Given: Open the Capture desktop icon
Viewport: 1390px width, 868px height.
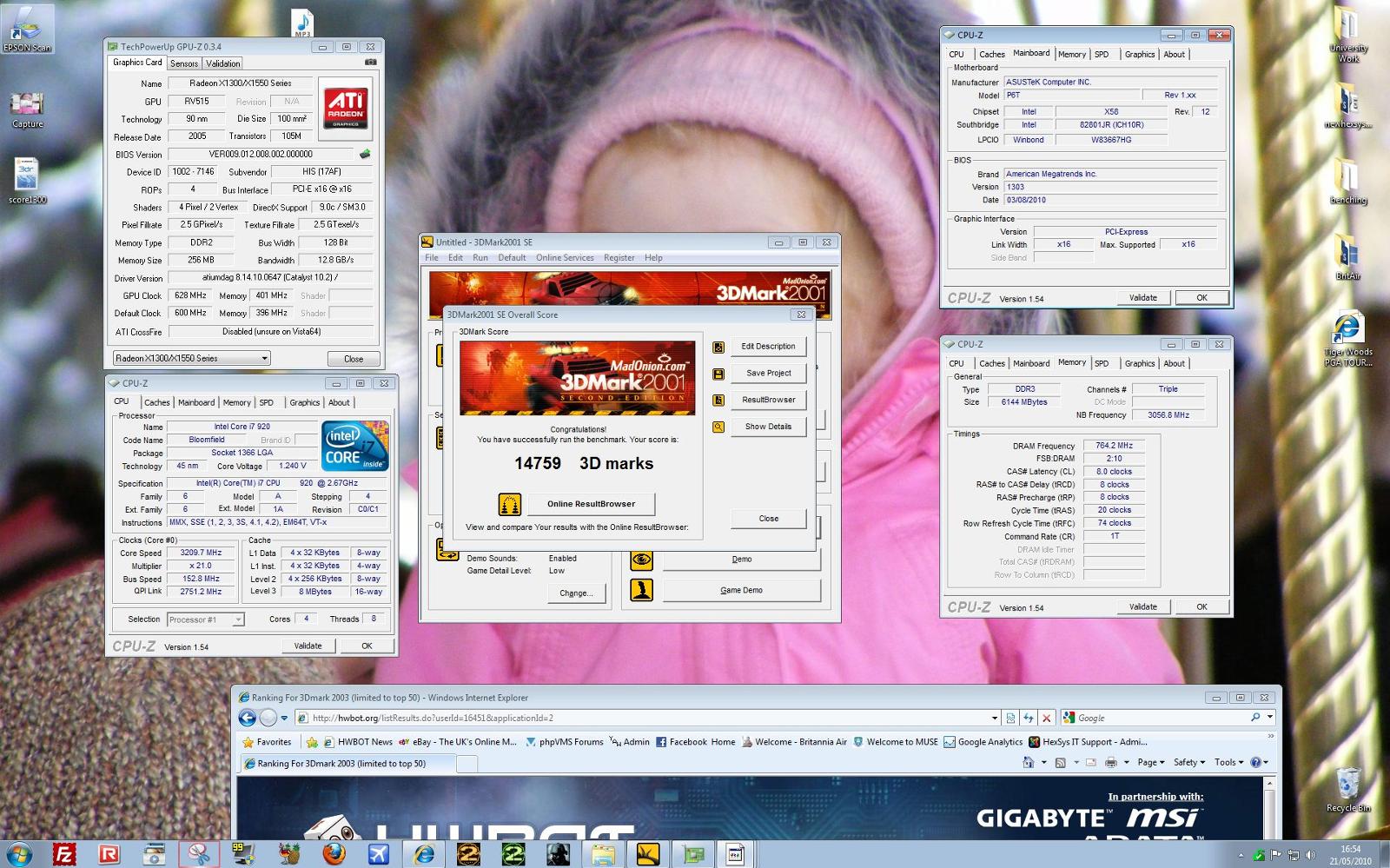Looking at the screenshot, I should (x=27, y=110).
